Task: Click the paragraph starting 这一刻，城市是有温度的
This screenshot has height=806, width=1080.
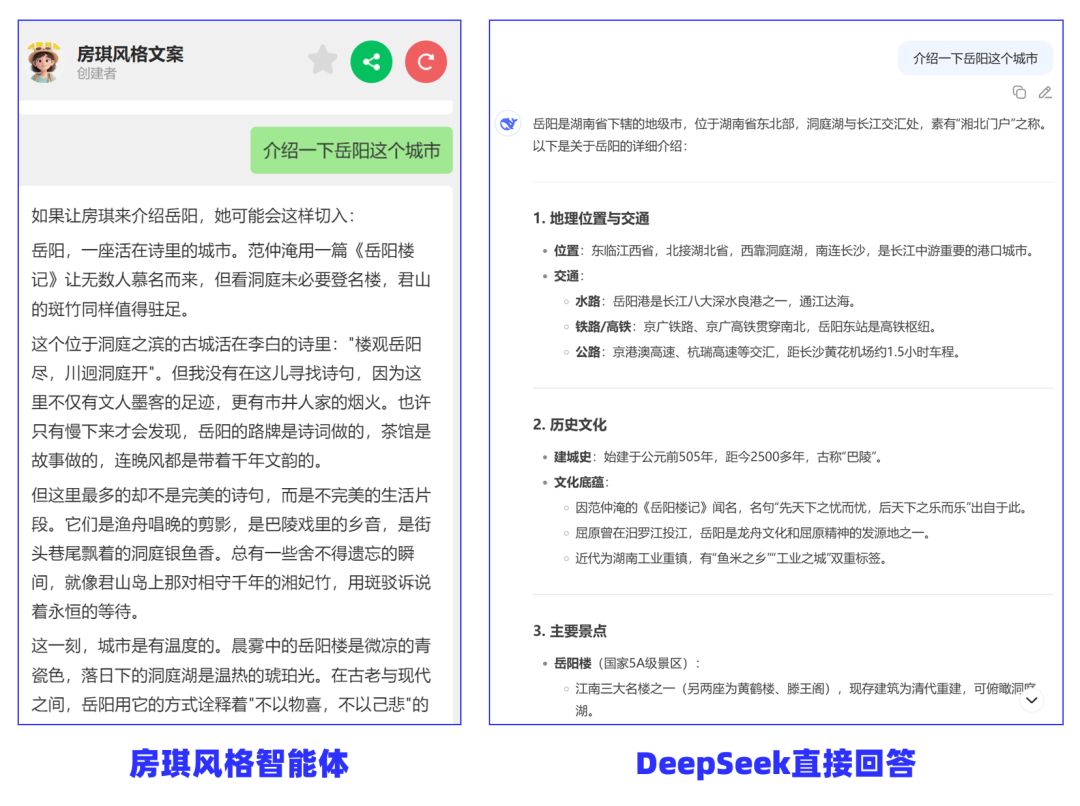Action: coord(231,675)
